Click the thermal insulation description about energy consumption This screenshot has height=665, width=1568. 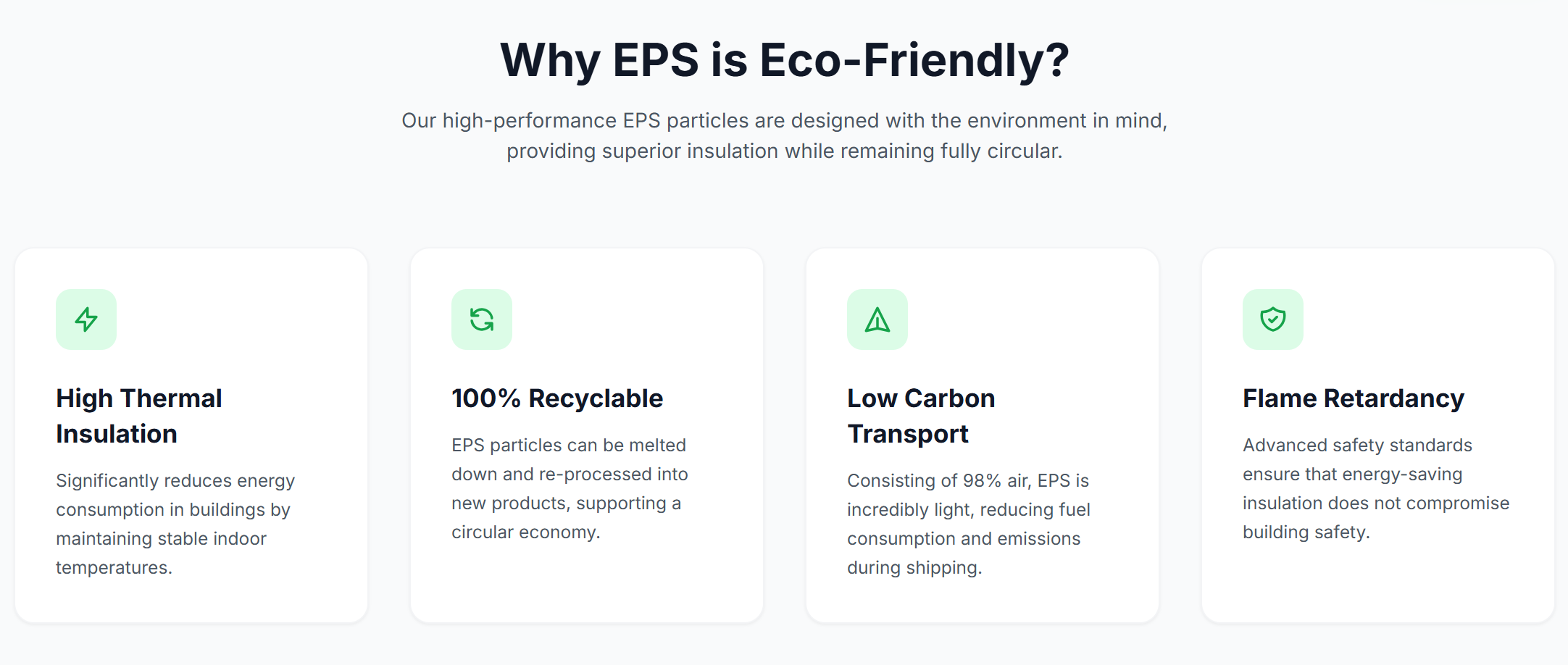175,524
